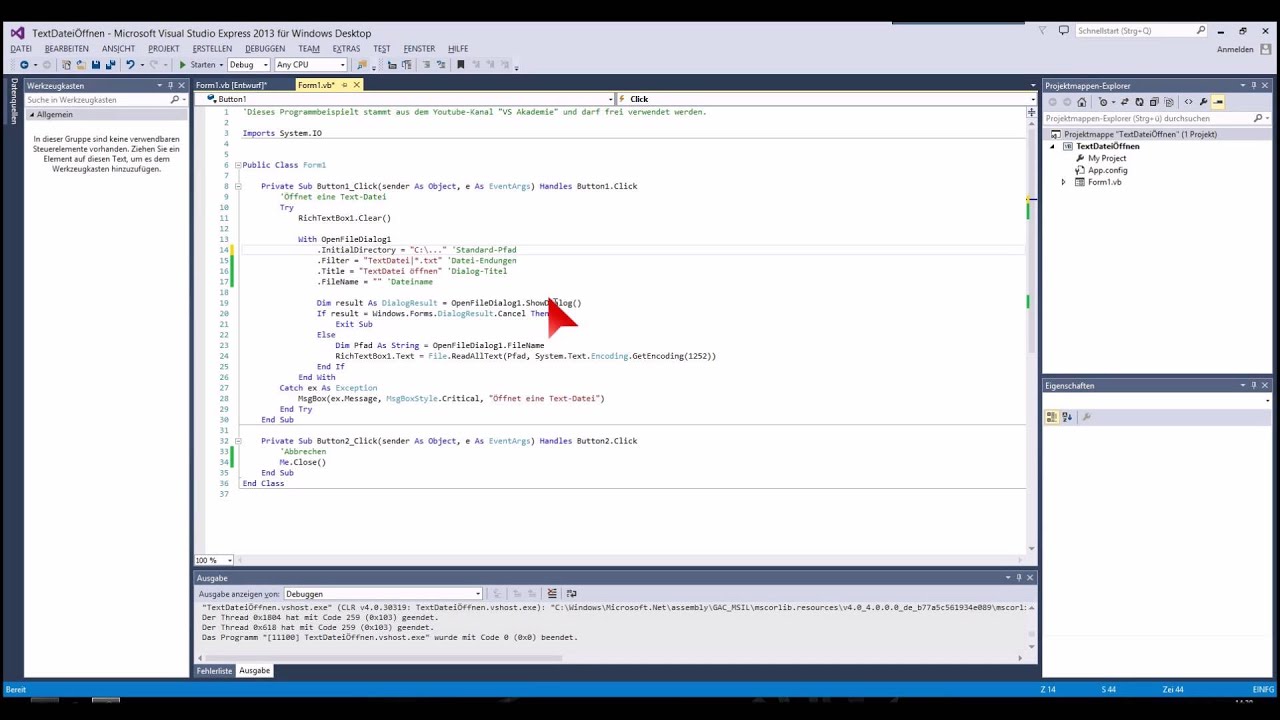Image resolution: width=1280 pixels, height=720 pixels.
Task: Click Collapse All icon in Projektmappen-Explorer
Action: [1154, 102]
